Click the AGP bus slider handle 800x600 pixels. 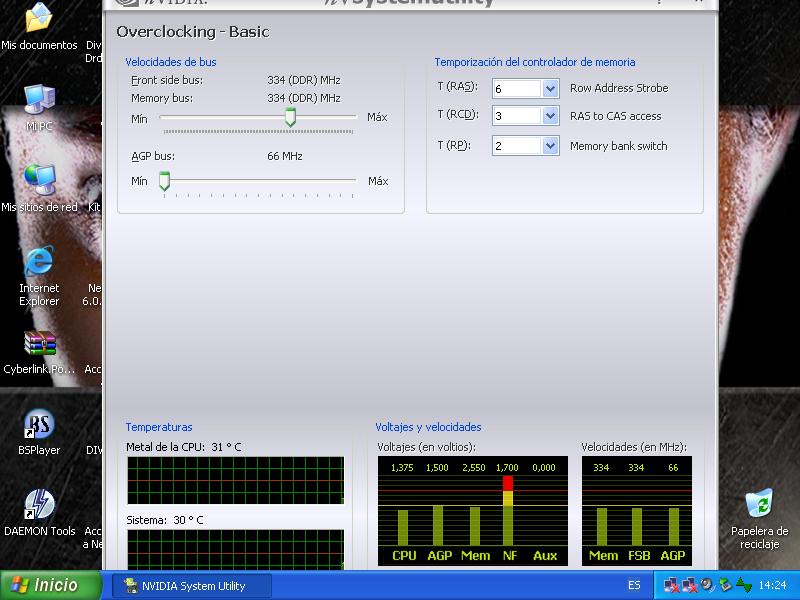[x=164, y=181]
